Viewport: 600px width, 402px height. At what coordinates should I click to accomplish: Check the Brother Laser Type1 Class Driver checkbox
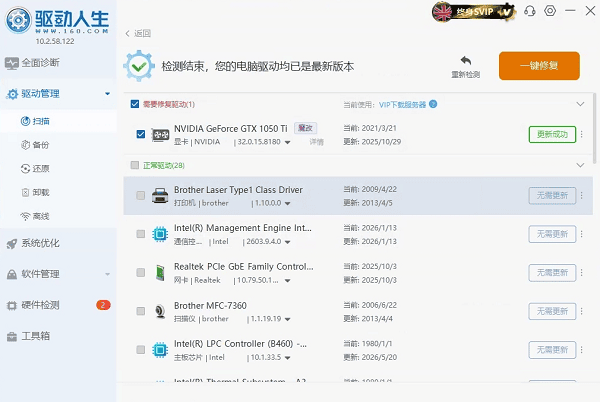pos(141,195)
